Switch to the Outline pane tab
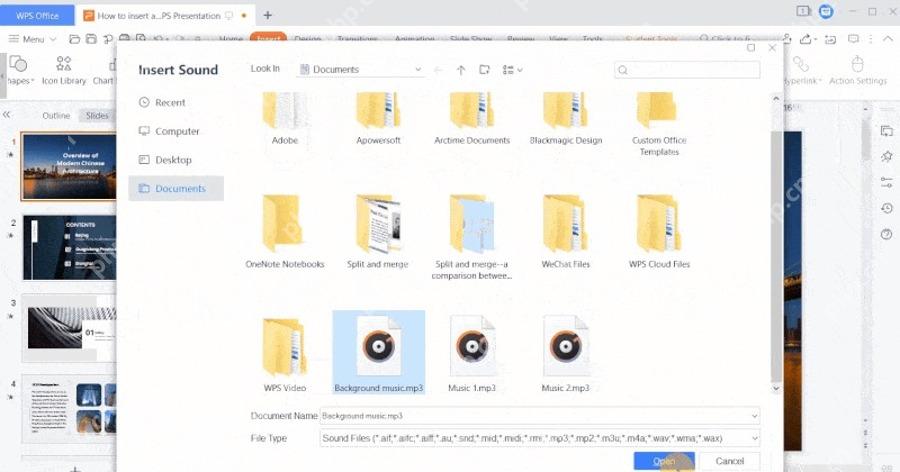Image resolution: width=900 pixels, height=472 pixels. coord(56,115)
